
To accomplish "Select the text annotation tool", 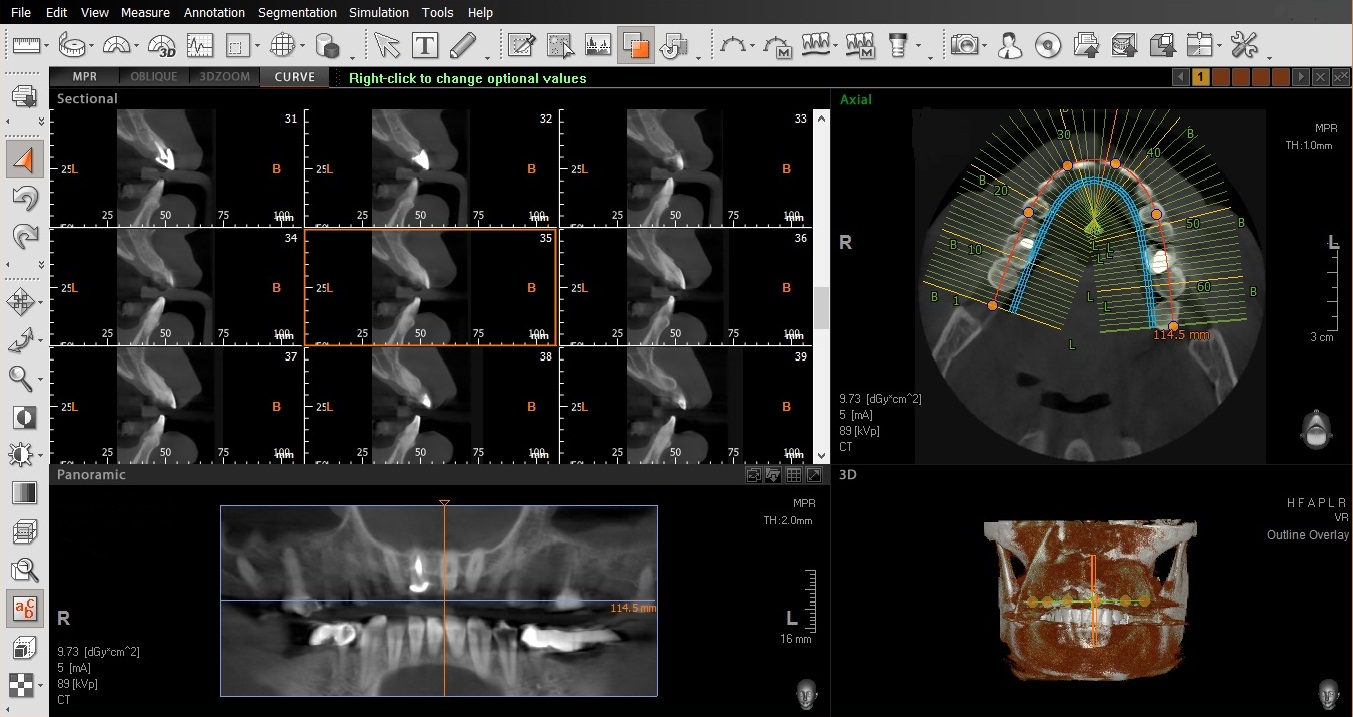I will click(425, 45).
